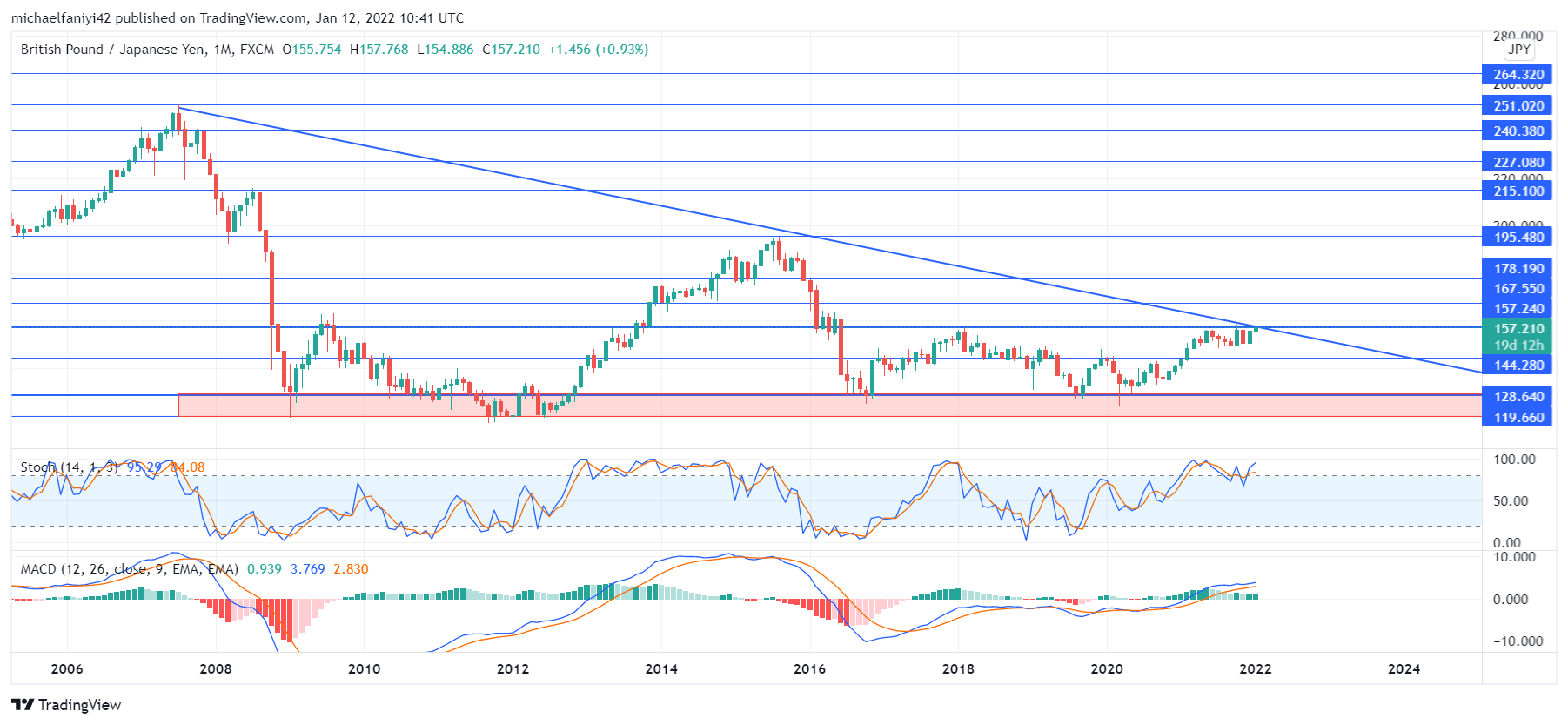Click the published by michaelfaniyi42 header text

[238, 18]
